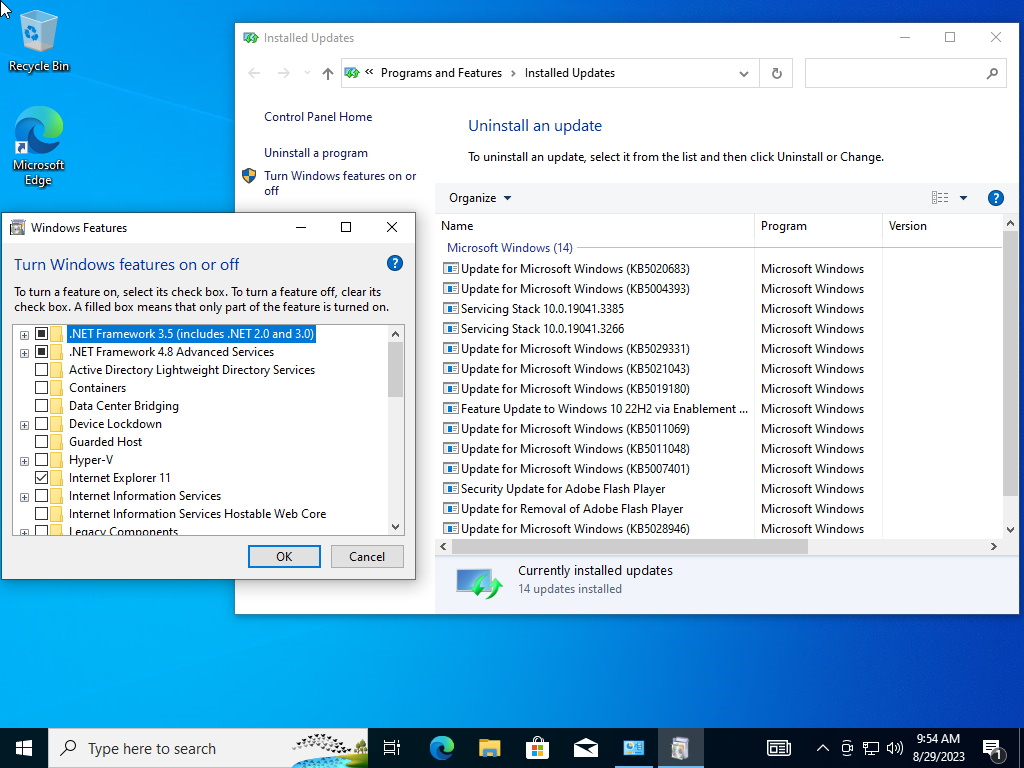Enable the Containers feature checkbox

coord(41,388)
